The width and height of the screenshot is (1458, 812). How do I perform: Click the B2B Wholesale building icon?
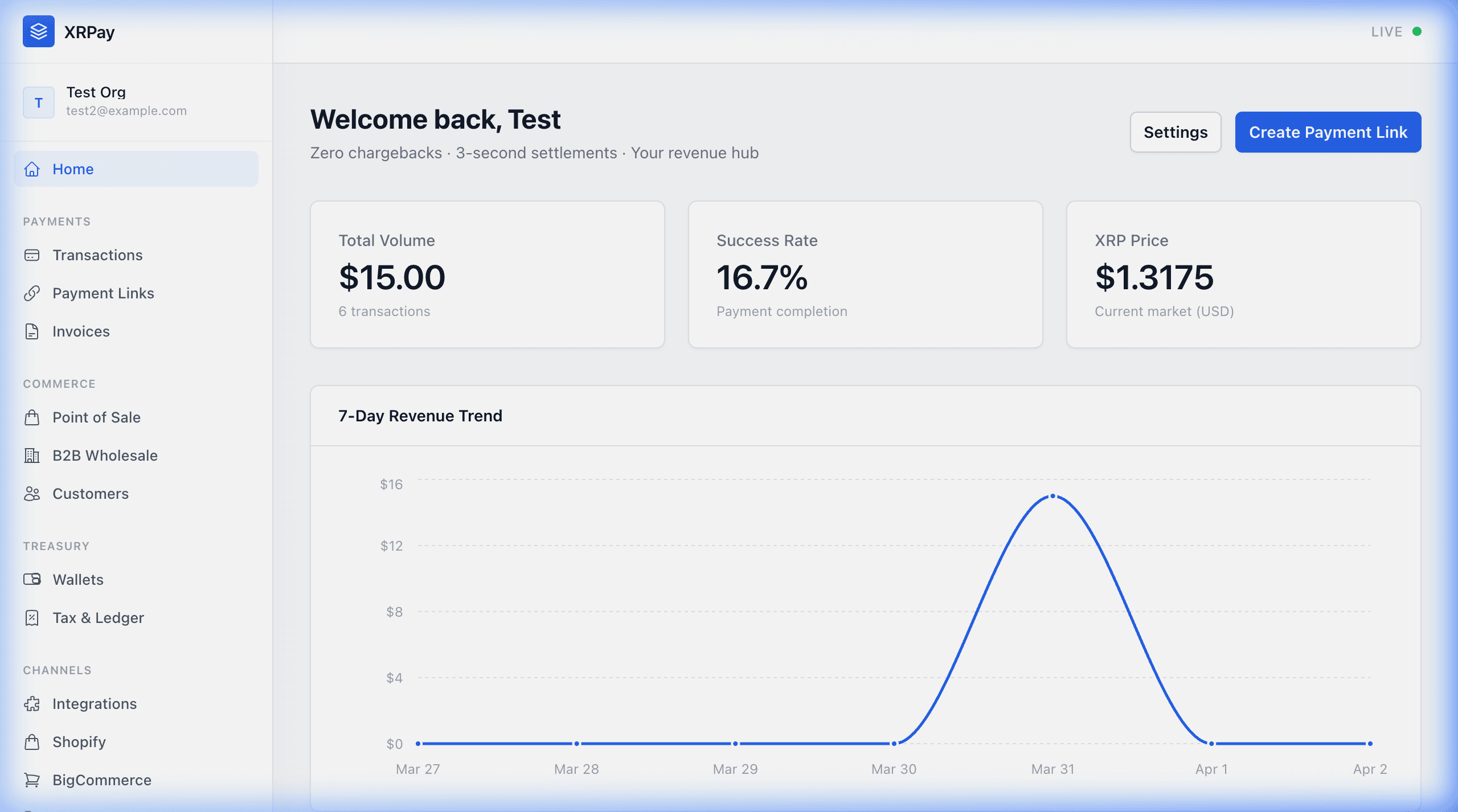tap(32, 456)
